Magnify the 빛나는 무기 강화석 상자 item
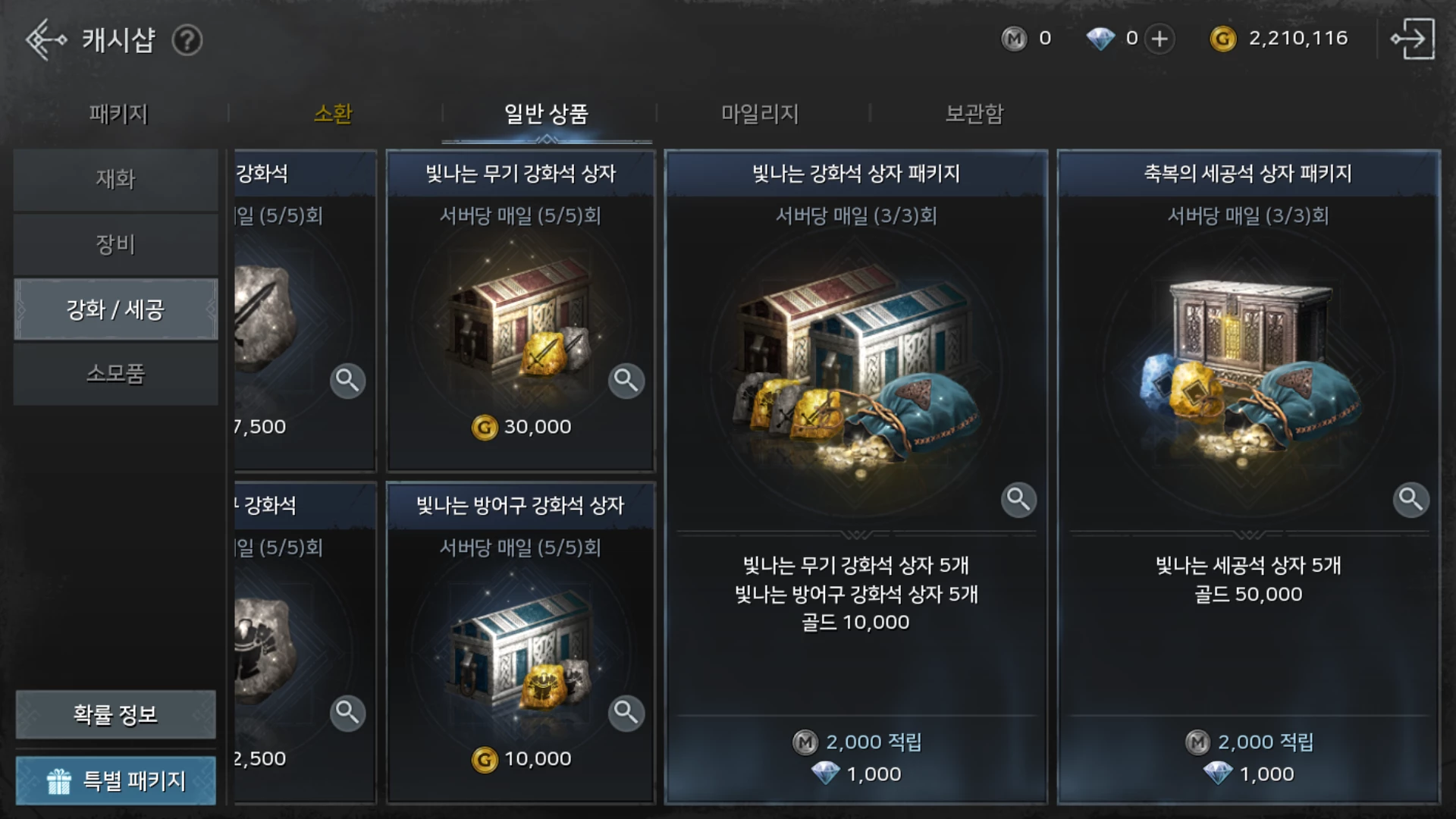Image resolution: width=1456 pixels, height=819 pixels. click(626, 380)
